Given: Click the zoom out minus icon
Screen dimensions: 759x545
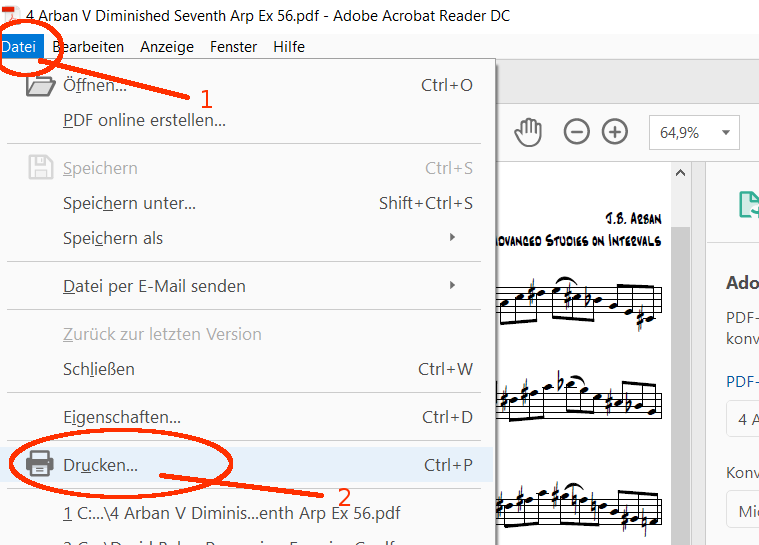Looking at the screenshot, I should [577, 132].
